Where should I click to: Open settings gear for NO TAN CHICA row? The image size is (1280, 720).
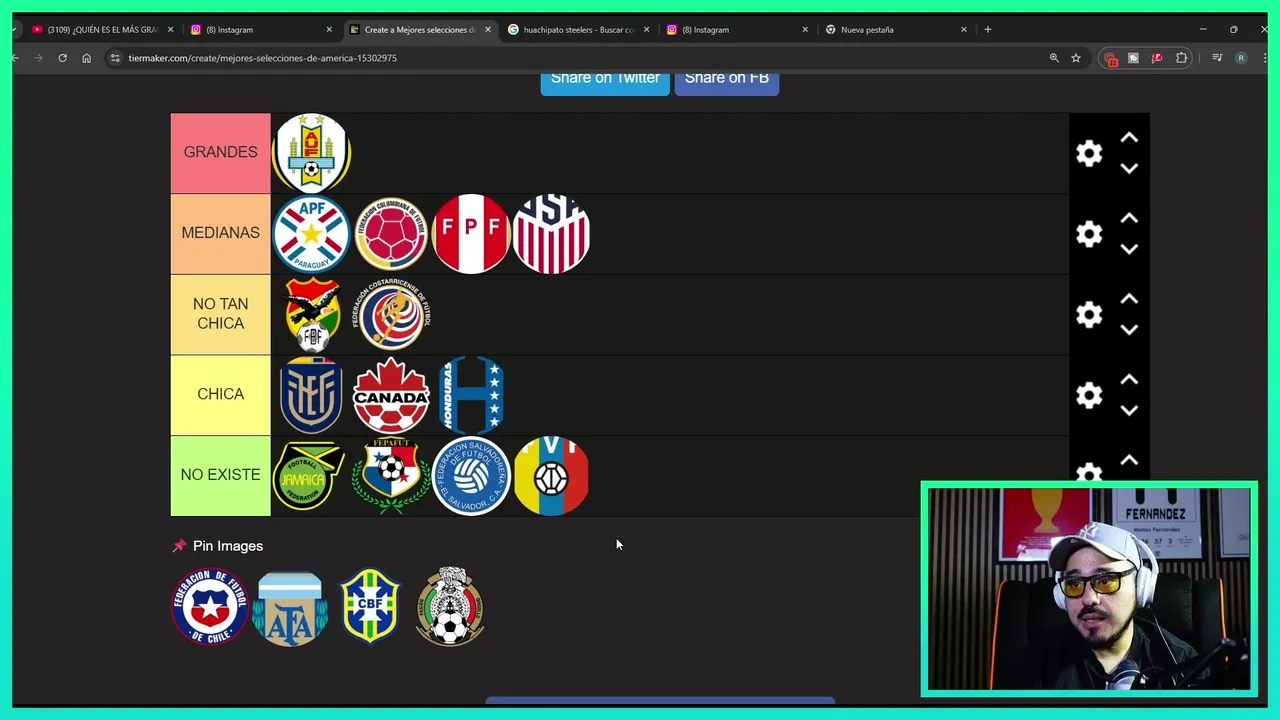pyautogui.click(x=1089, y=314)
